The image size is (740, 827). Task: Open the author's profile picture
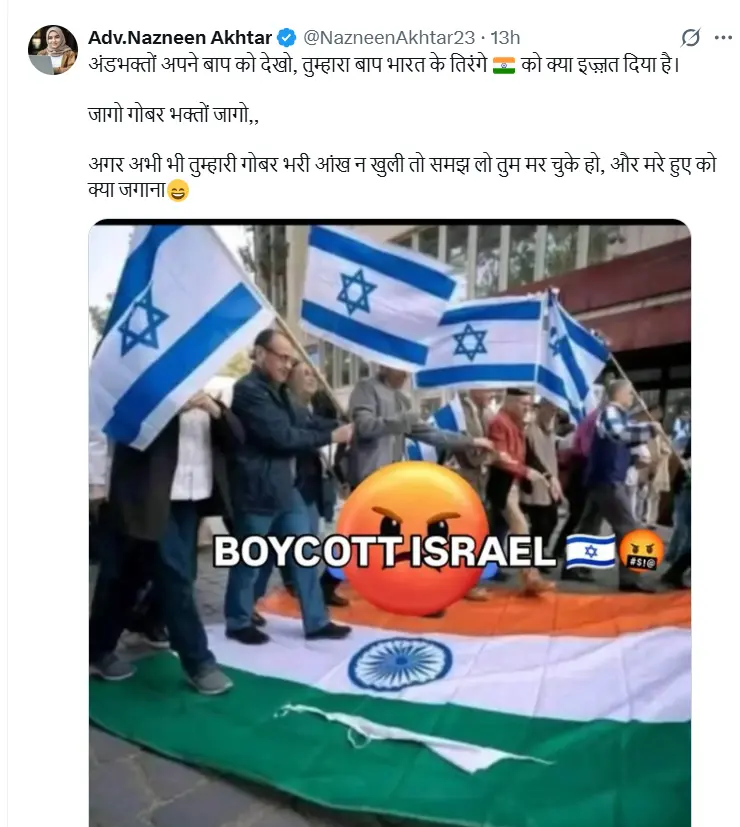click(53, 50)
